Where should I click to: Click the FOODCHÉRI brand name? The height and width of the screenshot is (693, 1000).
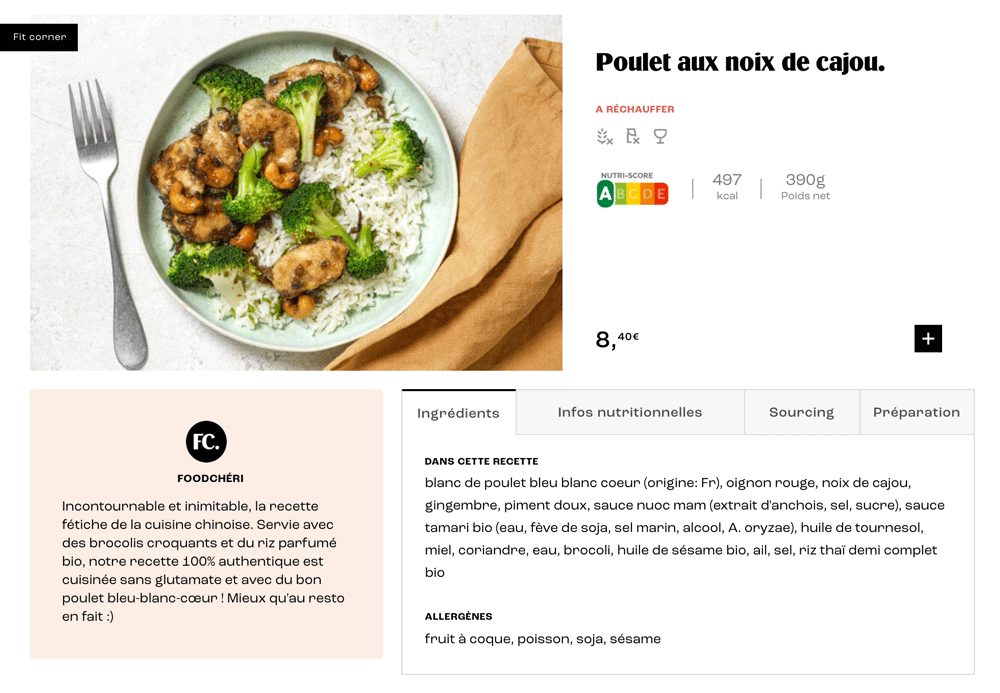coord(210,478)
